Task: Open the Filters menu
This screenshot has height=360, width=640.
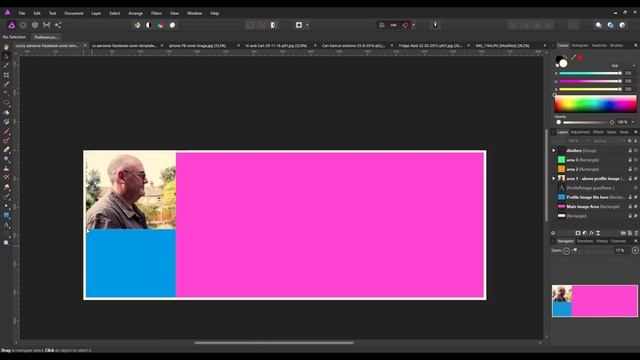Action: point(156,13)
